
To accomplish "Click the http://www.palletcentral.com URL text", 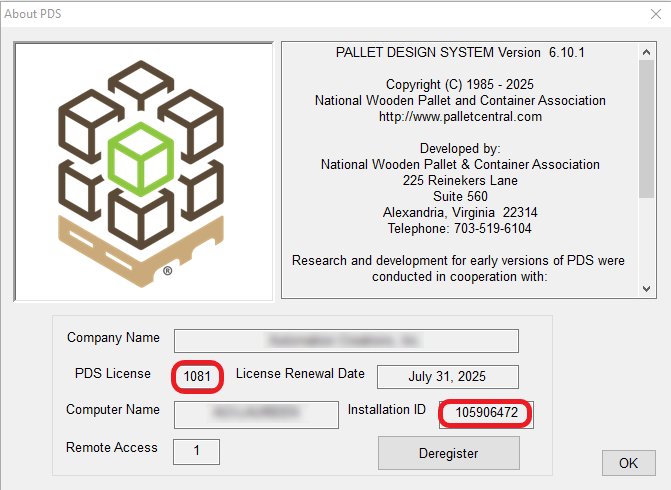I will point(460,116).
